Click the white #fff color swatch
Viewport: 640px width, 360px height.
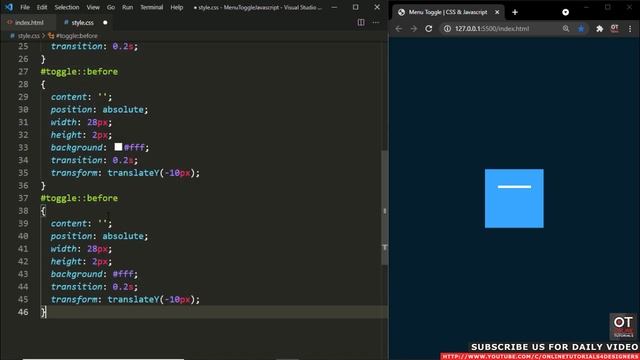[x=118, y=147]
